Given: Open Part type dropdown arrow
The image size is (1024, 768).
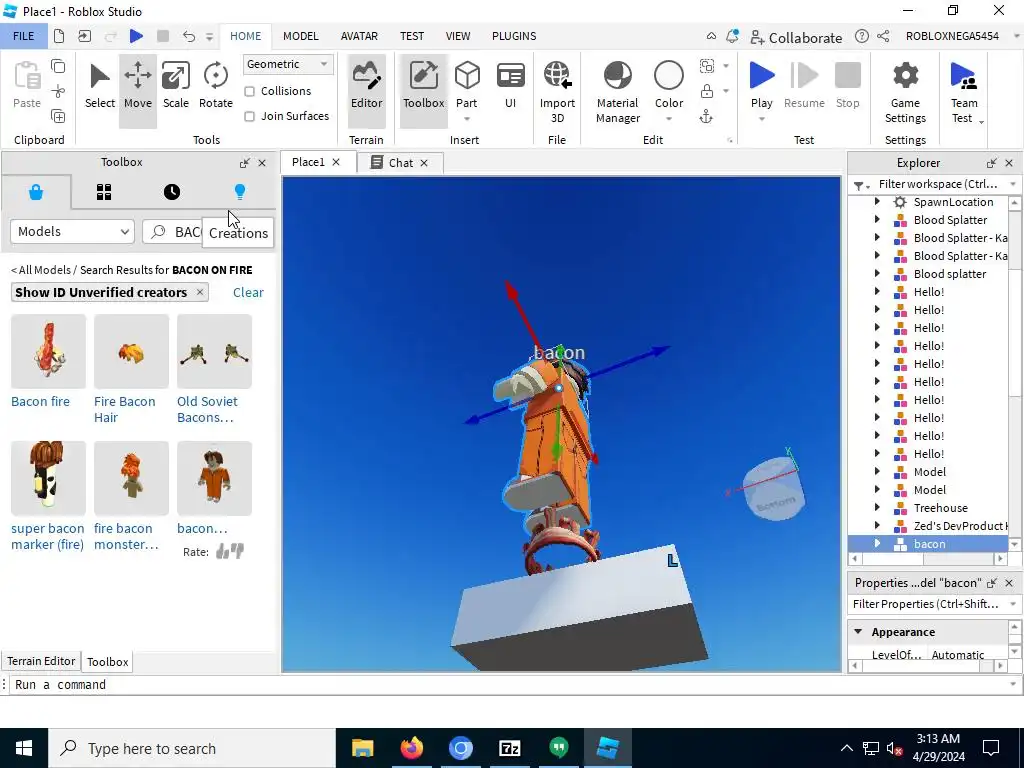Looking at the screenshot, I should point(467,119).
